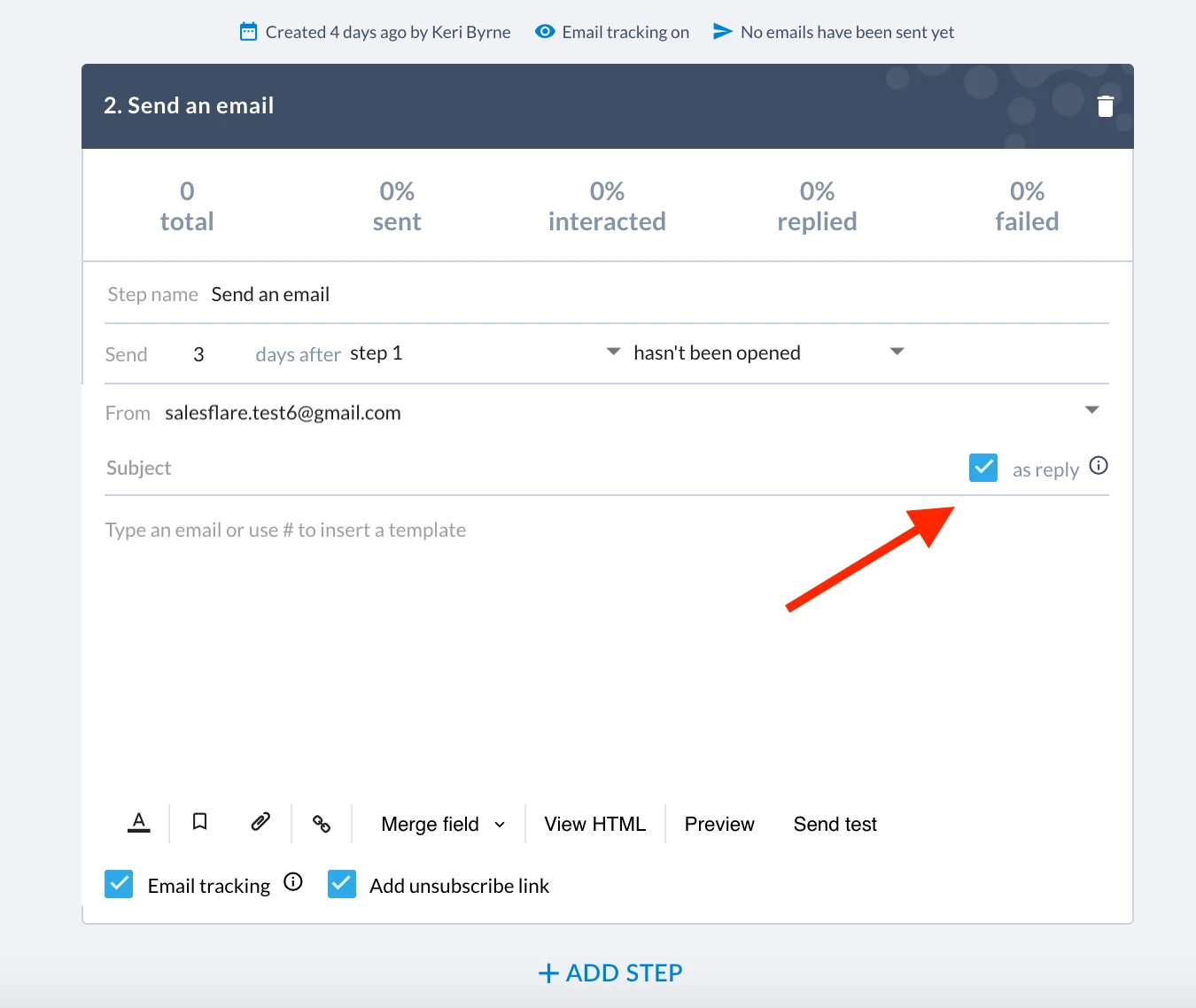Click the bookmark template icon
The image size is (1196, 1008).
pyautogui.click(x=200, y=822)
